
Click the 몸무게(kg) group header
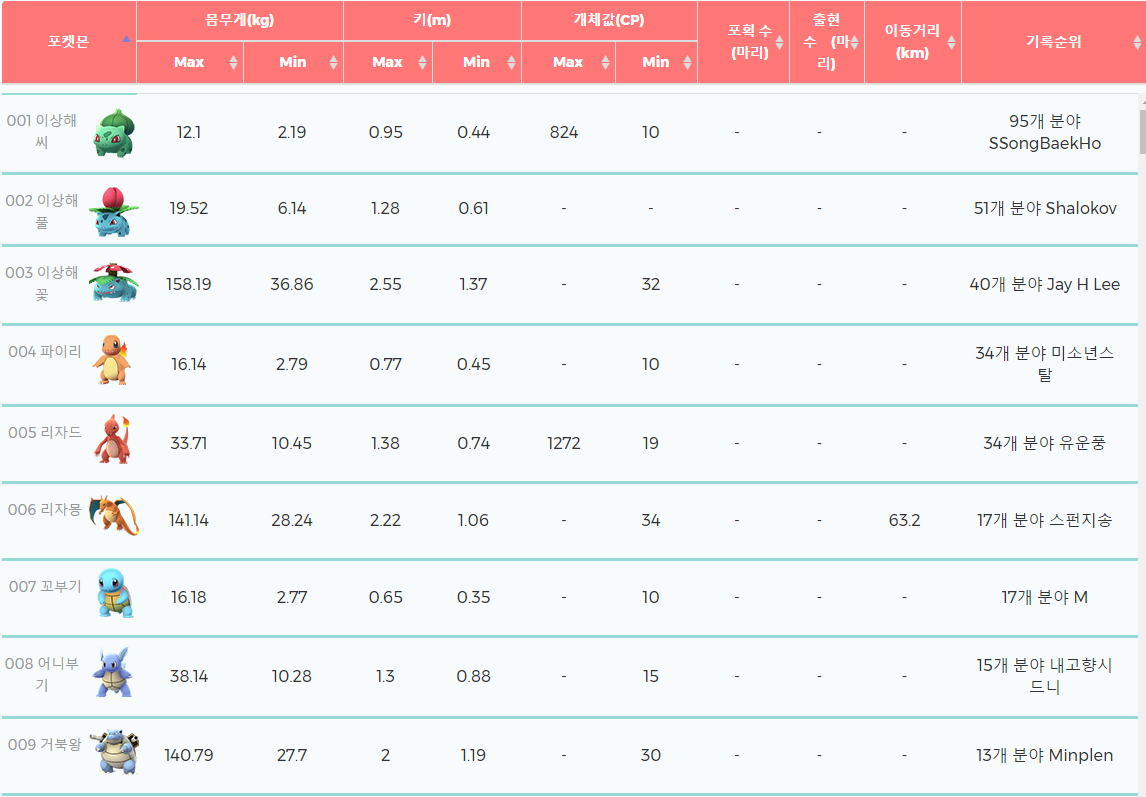(240, 20)
